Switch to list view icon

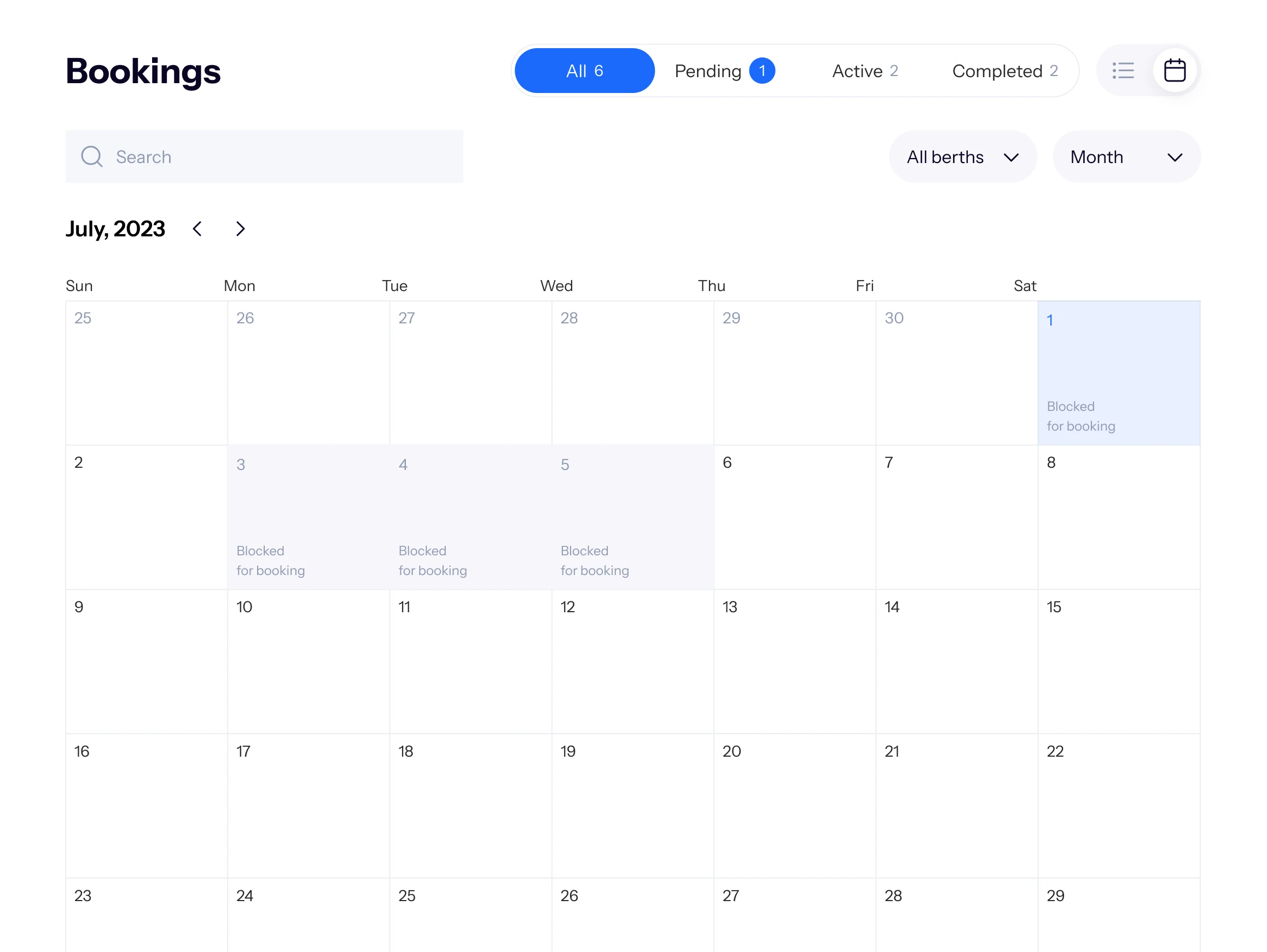(x=1123, y=71)
